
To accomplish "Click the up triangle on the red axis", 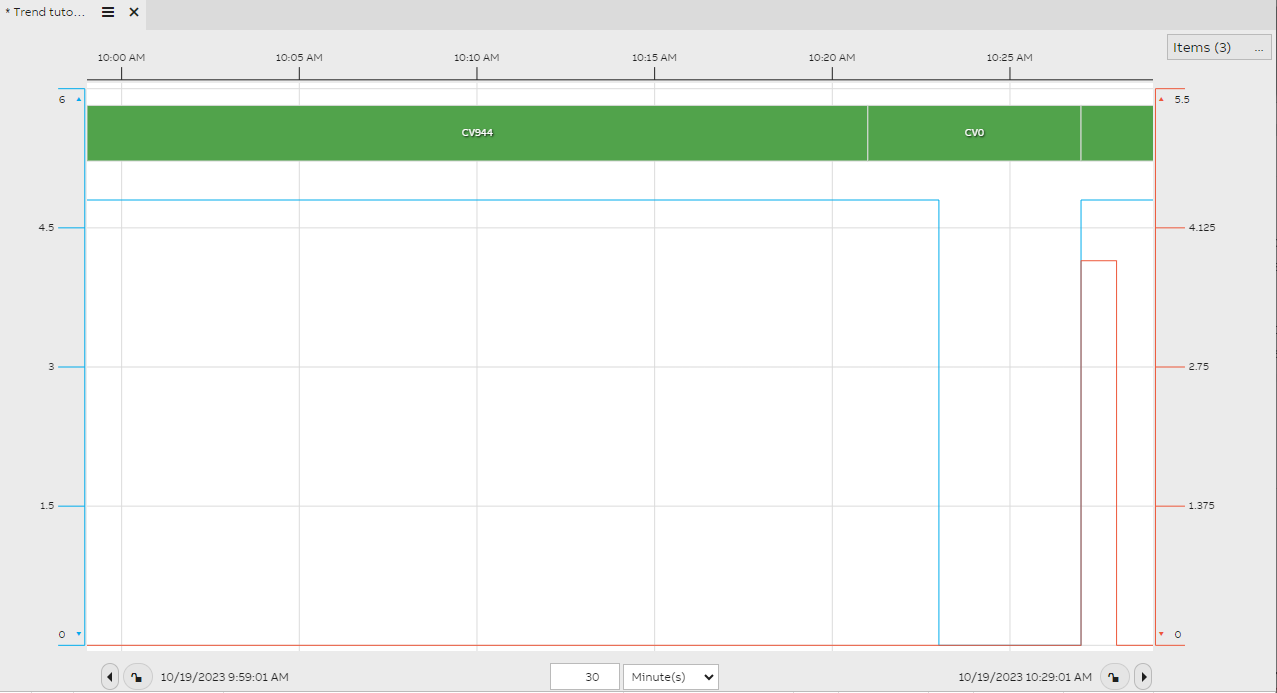I will 1160,98.
